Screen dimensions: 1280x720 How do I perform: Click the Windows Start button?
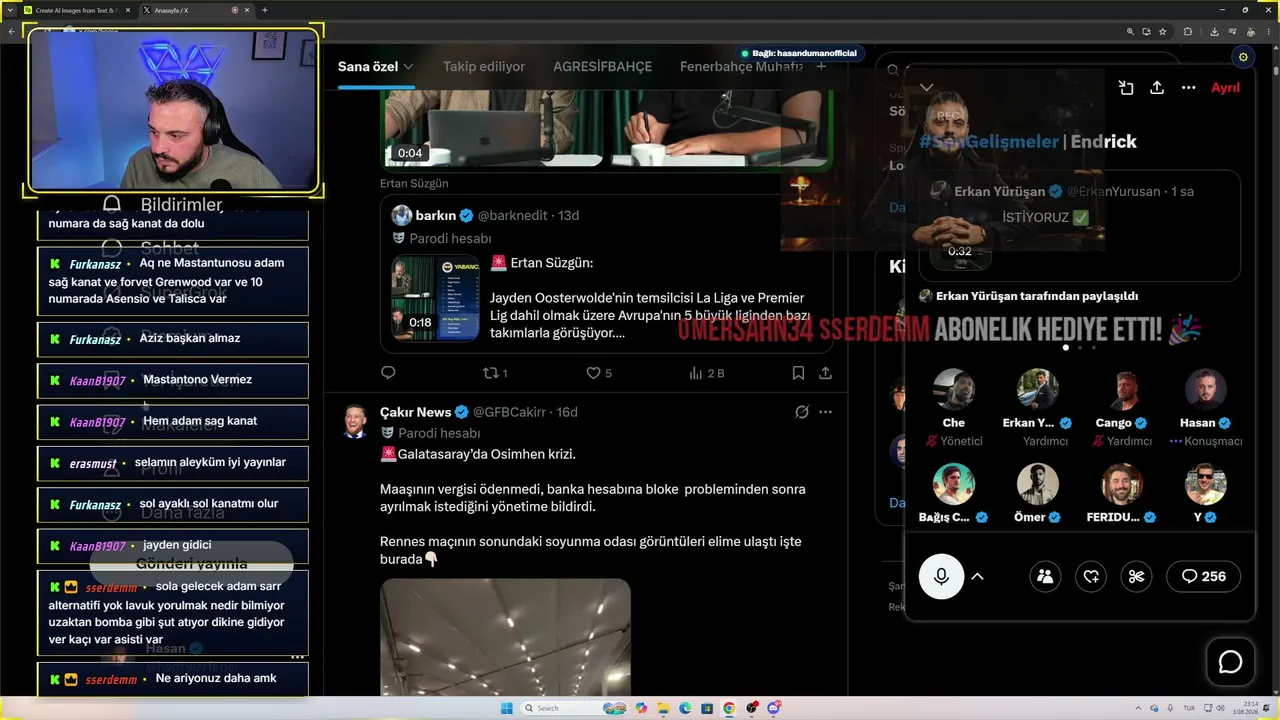click(506, 708)
